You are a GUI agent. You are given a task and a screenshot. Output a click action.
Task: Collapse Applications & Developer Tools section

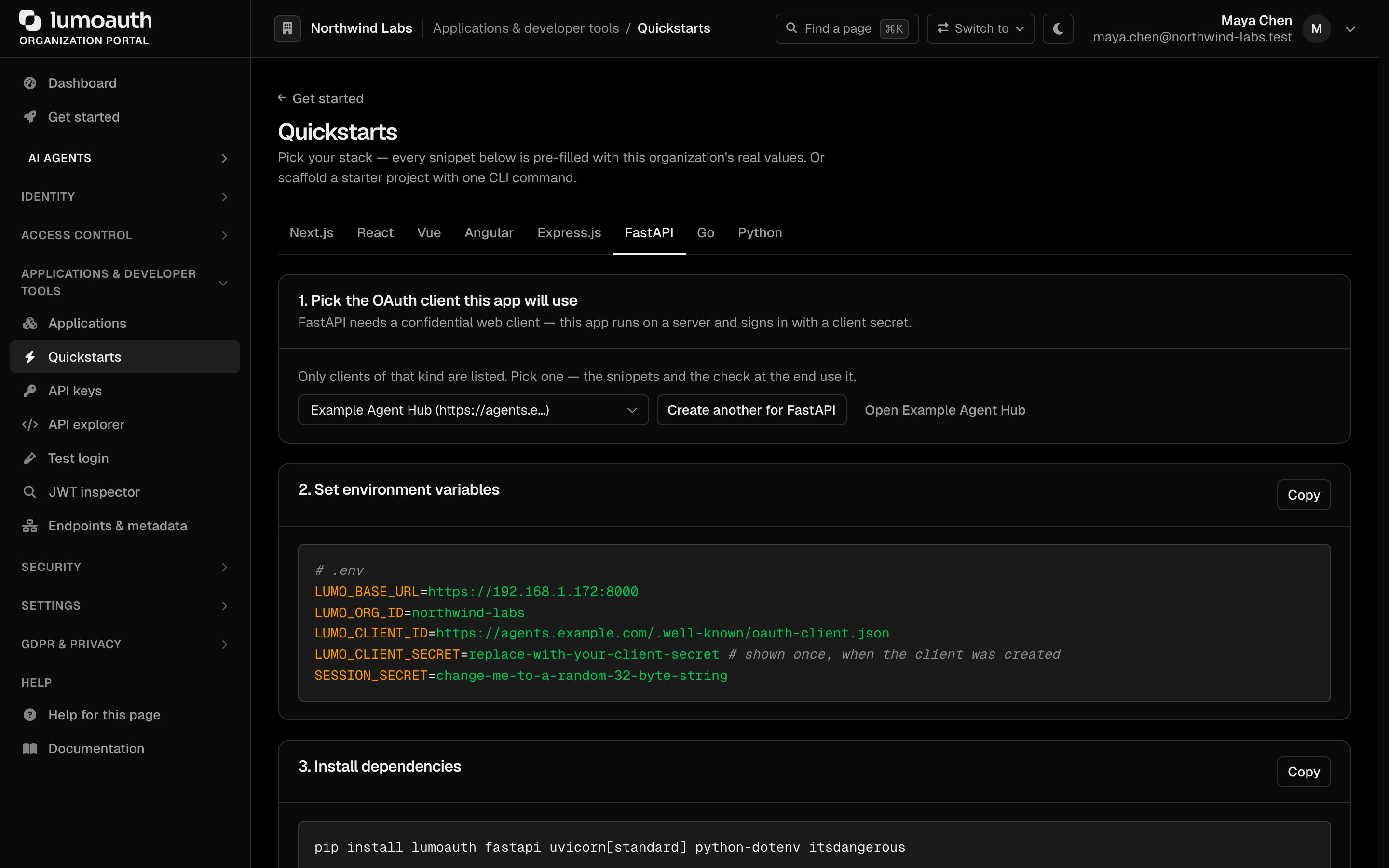[125, 283]
